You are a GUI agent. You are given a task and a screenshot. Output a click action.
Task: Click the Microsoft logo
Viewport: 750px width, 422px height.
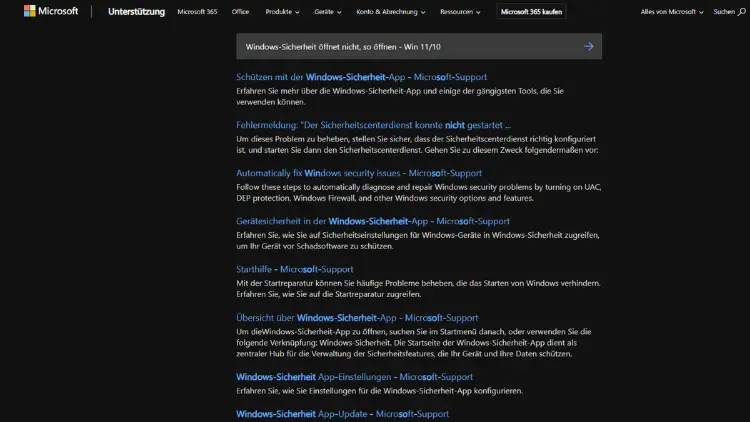point(51,11)
